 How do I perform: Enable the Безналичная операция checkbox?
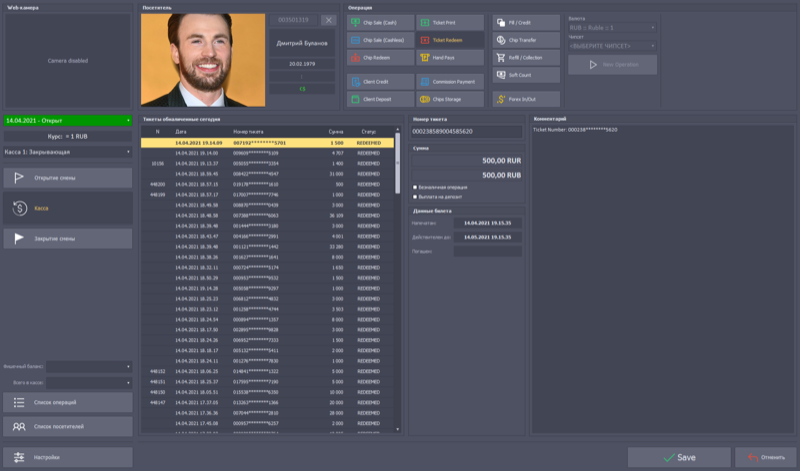pos(416,187)
